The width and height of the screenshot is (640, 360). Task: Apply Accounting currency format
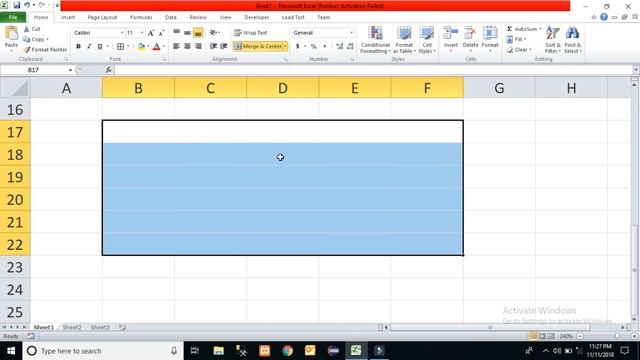298,47
